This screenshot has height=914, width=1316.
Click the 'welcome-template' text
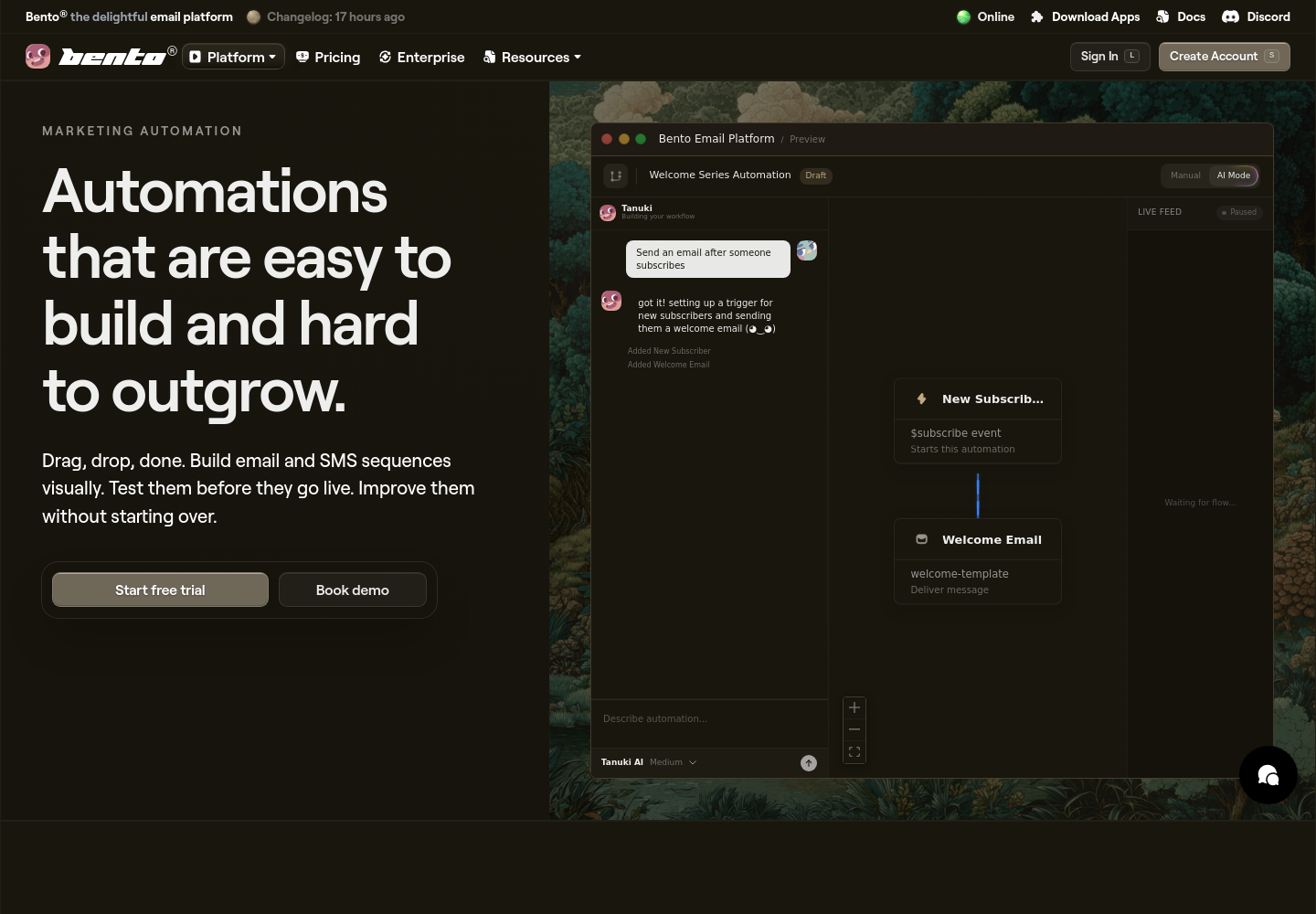[x=960, y=574]
